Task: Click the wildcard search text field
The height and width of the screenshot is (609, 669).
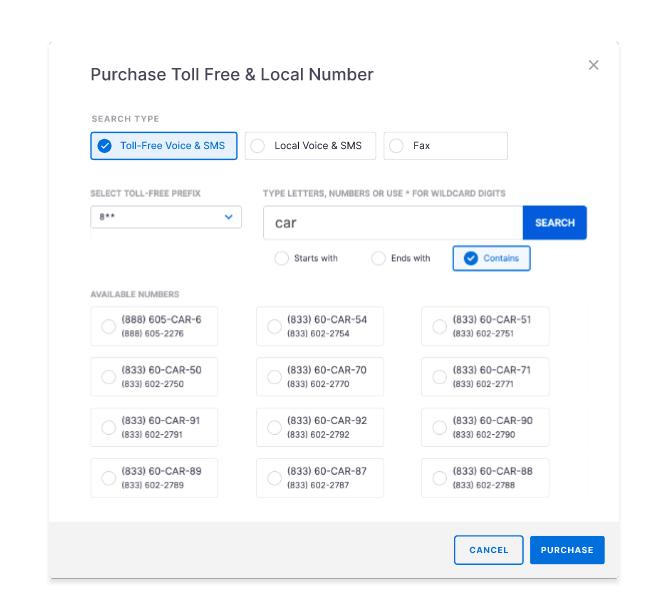Action: tap(393, 223)
